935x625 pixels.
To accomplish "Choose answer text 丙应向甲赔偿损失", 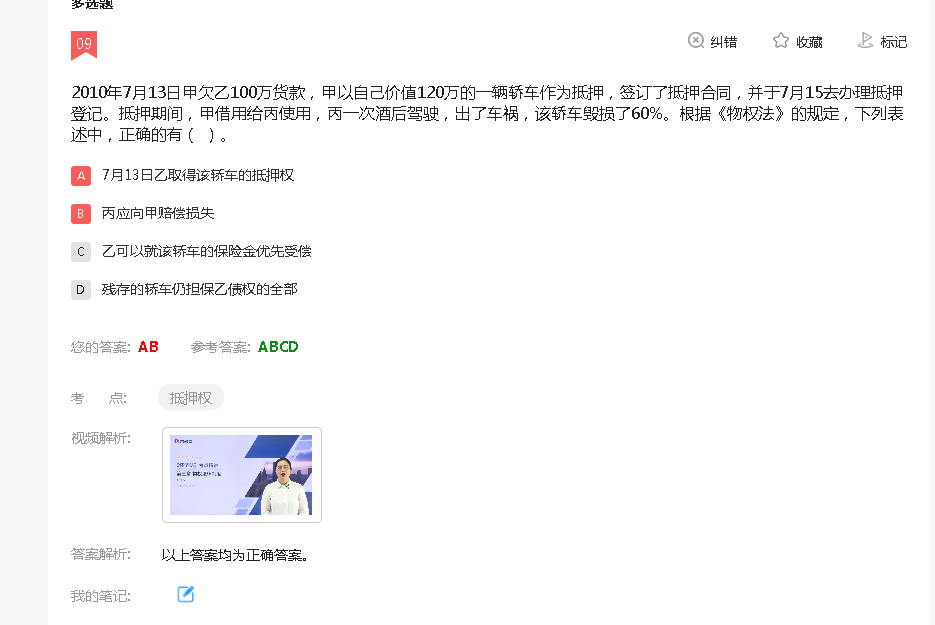I will [158, 214].
